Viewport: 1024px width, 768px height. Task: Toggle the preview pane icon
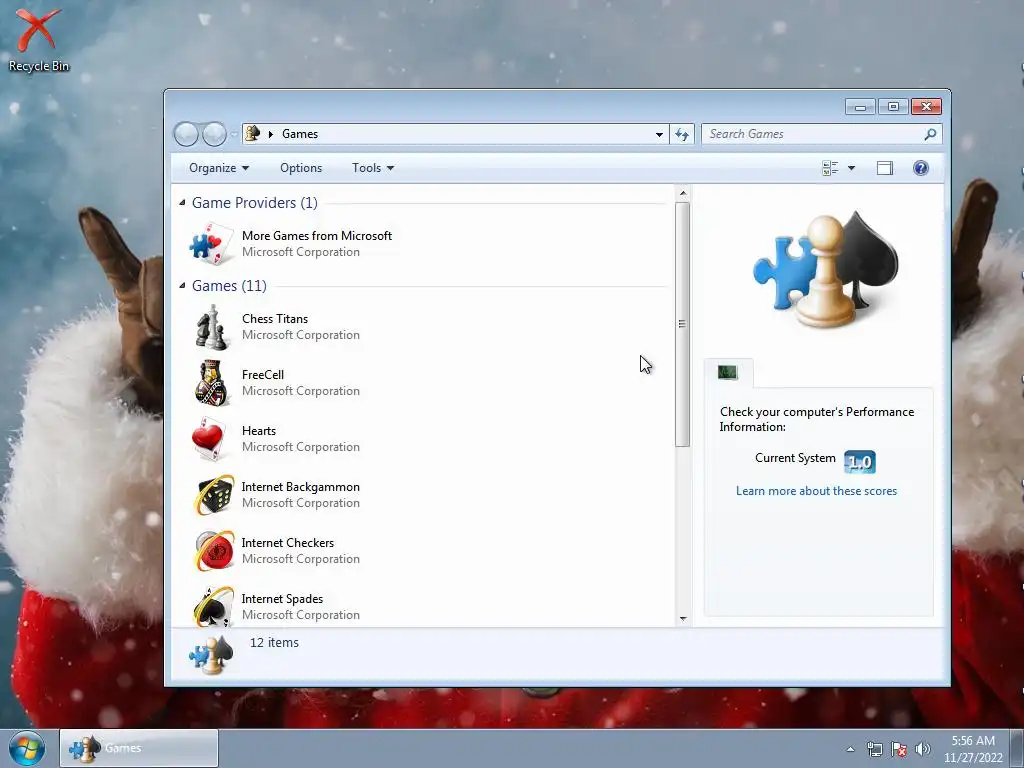(x=884, y=168)
